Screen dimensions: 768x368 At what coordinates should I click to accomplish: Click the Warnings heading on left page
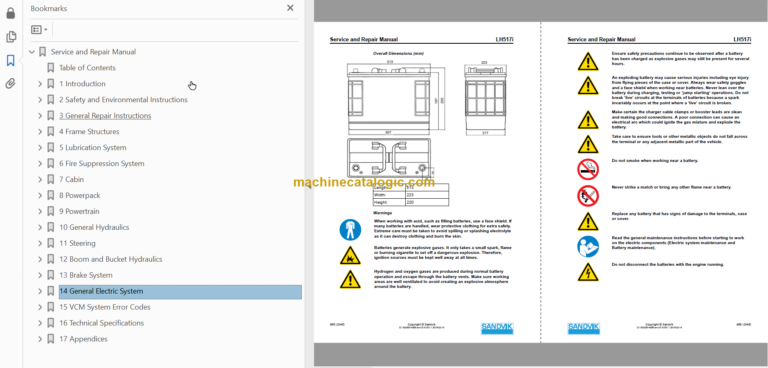[383, 213]
